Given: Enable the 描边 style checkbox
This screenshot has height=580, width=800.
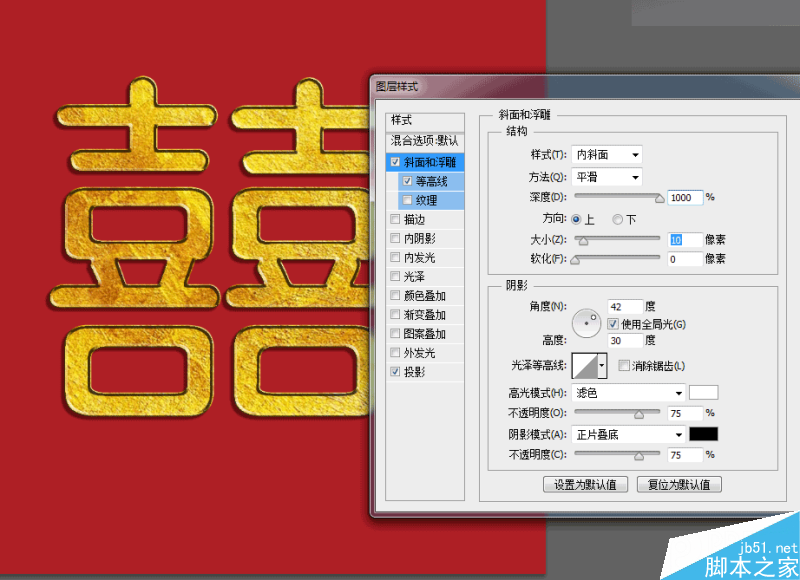Looking at the screenshot, I should 395,219.
